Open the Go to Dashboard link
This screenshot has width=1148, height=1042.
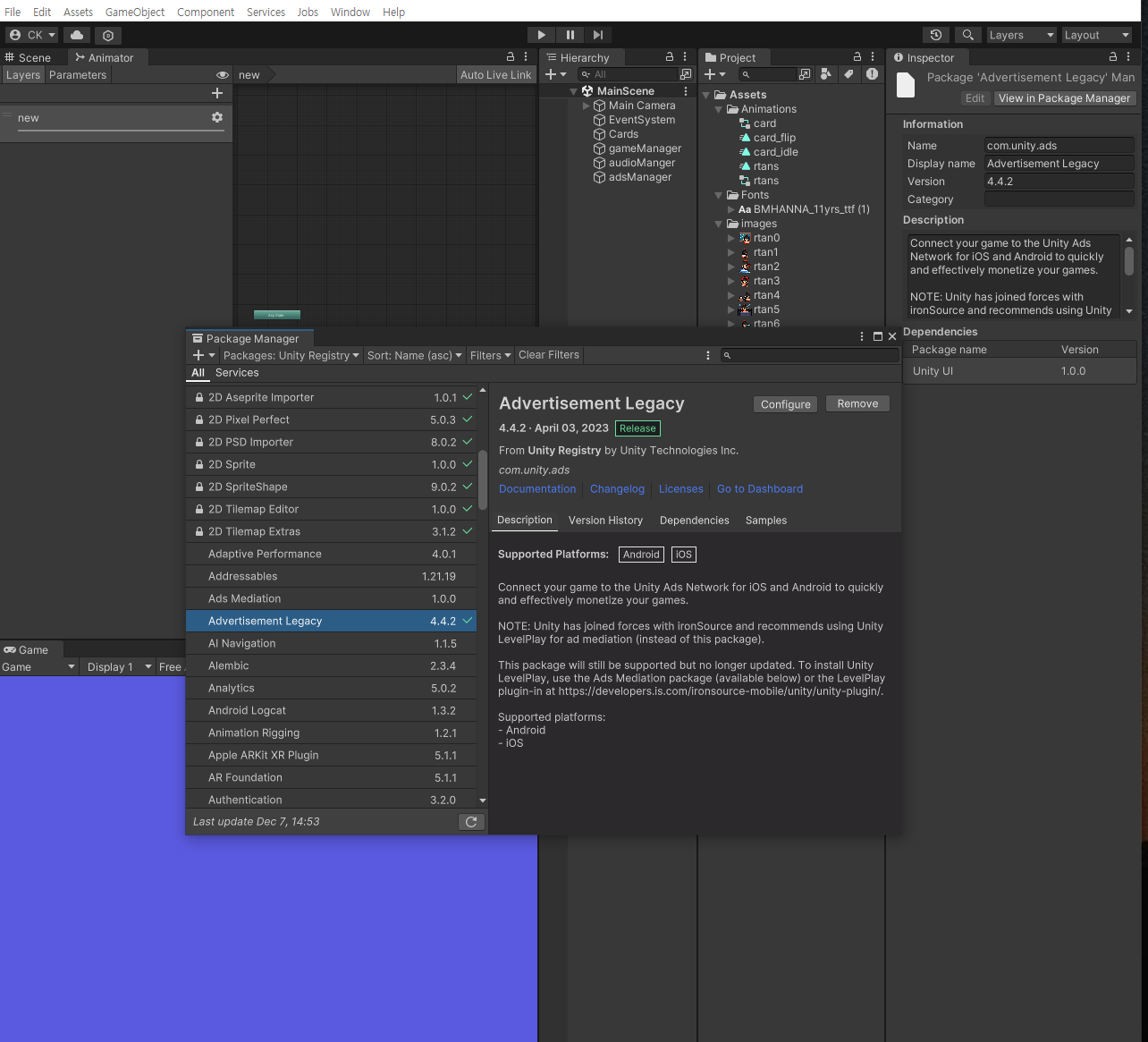tap(760, 489)
